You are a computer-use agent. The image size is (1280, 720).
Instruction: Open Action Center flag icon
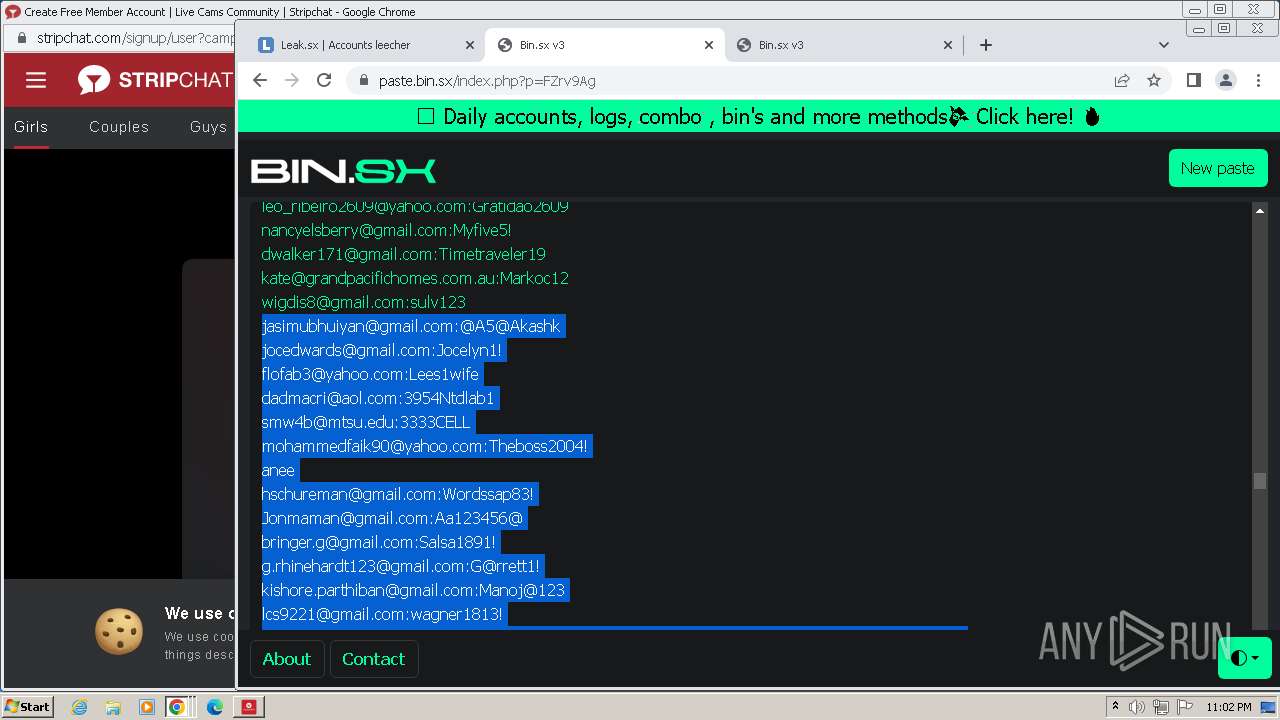(x=1184, y=707)
